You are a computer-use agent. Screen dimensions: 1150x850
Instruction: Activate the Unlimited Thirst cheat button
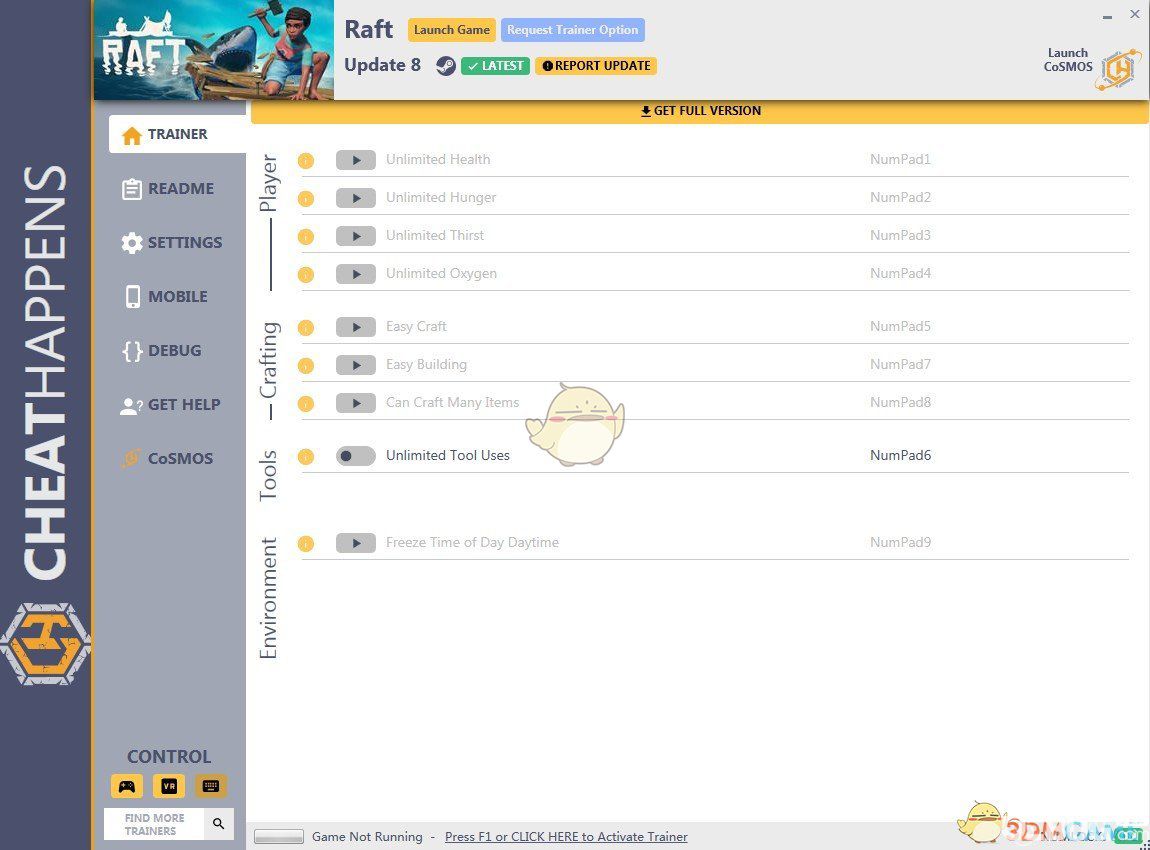356,236
